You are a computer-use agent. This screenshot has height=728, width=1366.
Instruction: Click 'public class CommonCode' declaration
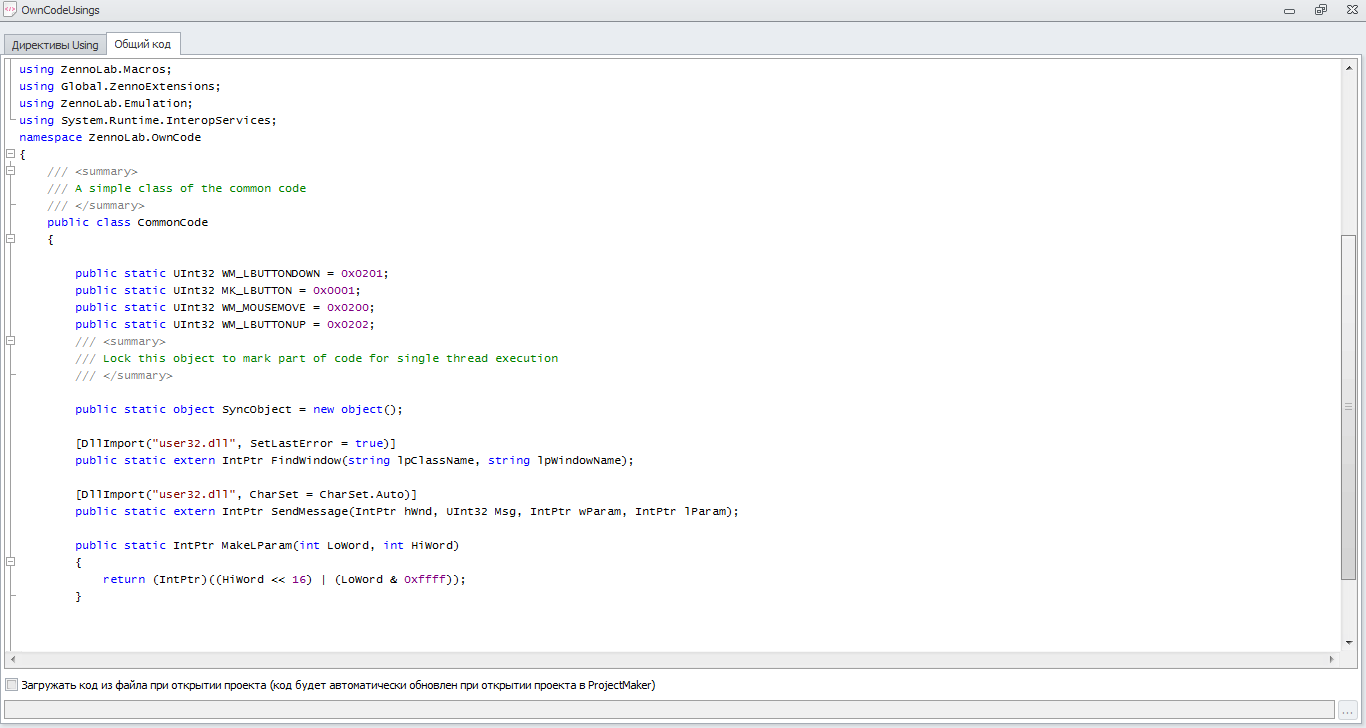click(128, 222)
